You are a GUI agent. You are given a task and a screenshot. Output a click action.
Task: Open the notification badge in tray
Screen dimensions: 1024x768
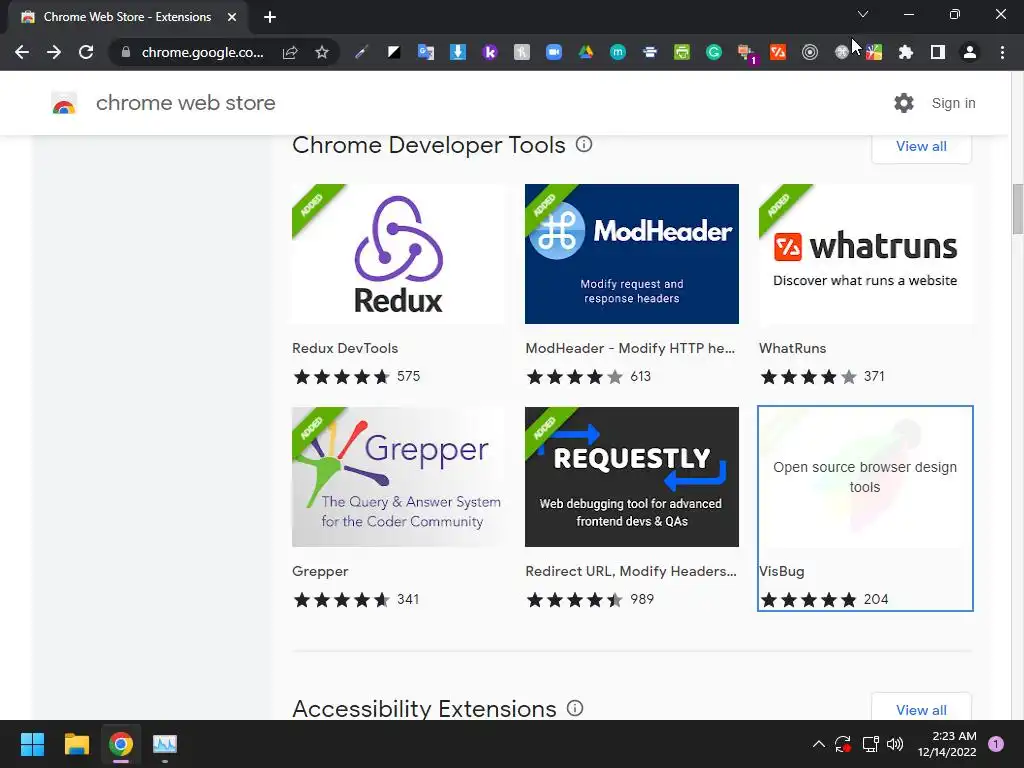[x=996, y=744]
